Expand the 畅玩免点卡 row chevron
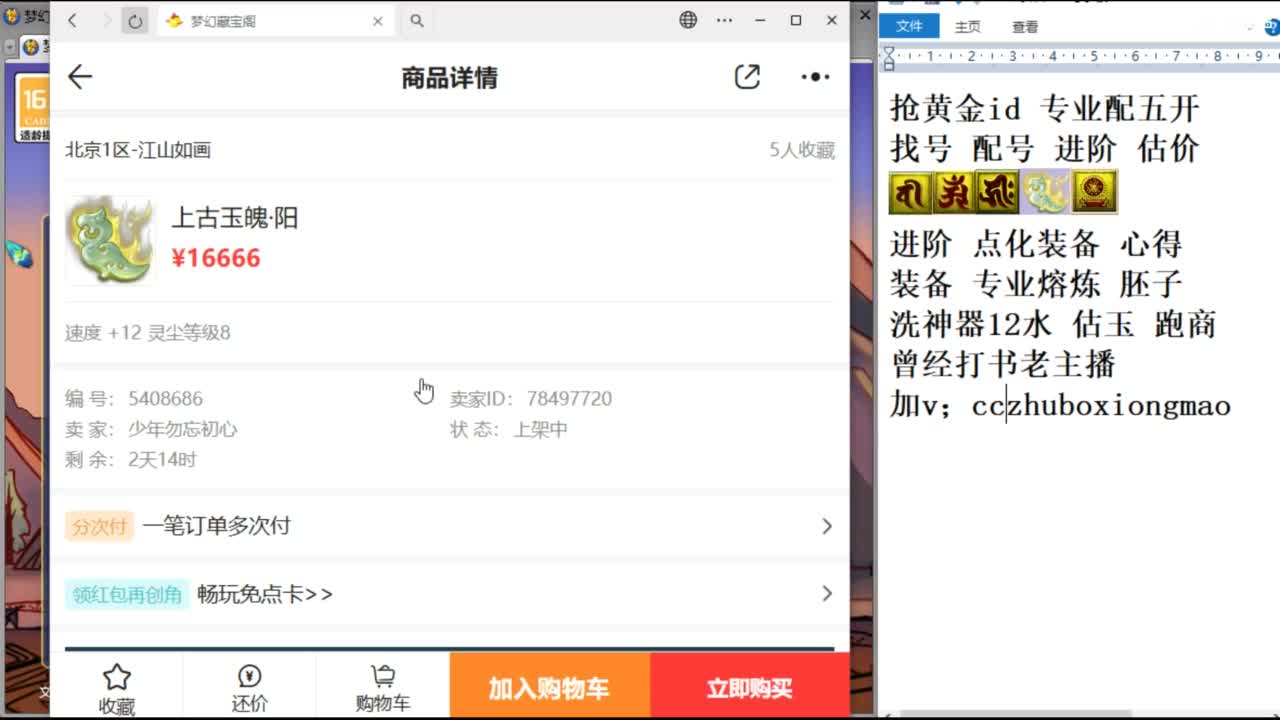Screen dimensions: 1280x720 coord(827,594)
